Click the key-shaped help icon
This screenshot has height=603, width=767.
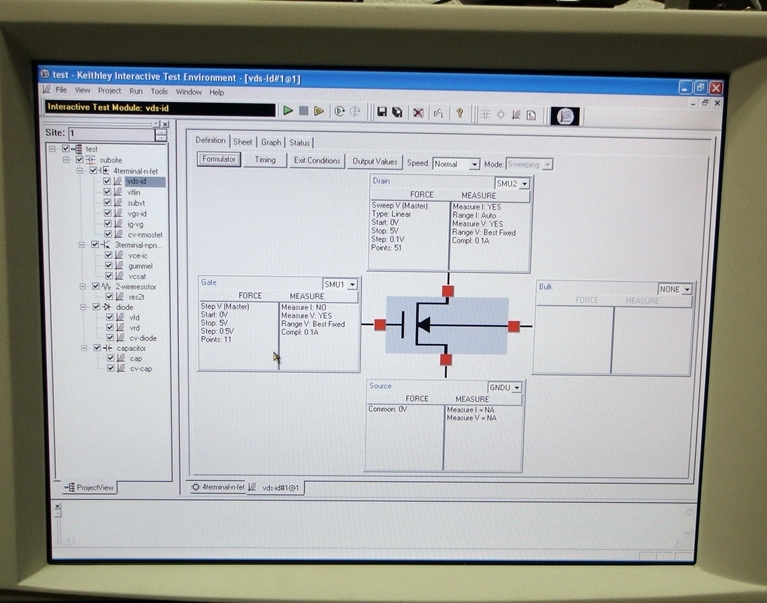(x=459, y=113)
